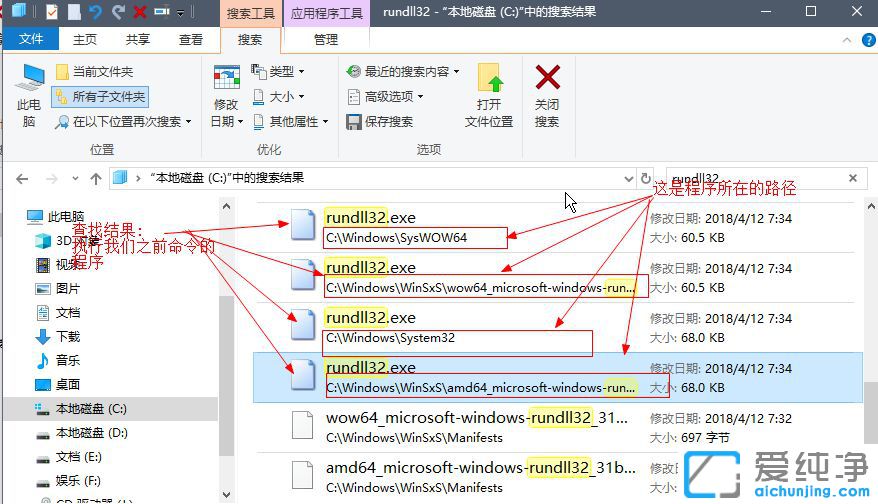The image size is (878, 504).
Task: Switch to the 查看 (View) ribbon tab
Action: click(x=190, y=40)
